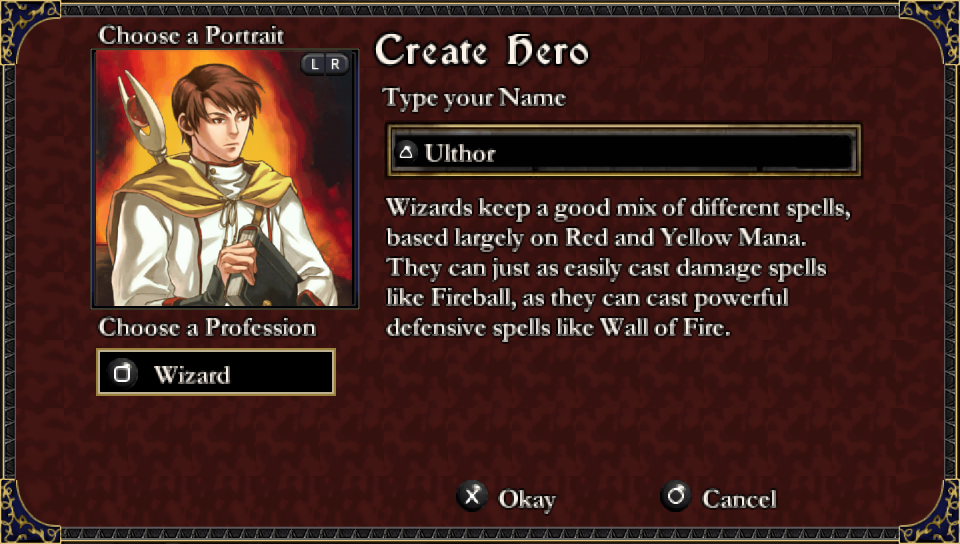Select the Cancel label
This screenshot has height=544, width=960.
[739, 499]
